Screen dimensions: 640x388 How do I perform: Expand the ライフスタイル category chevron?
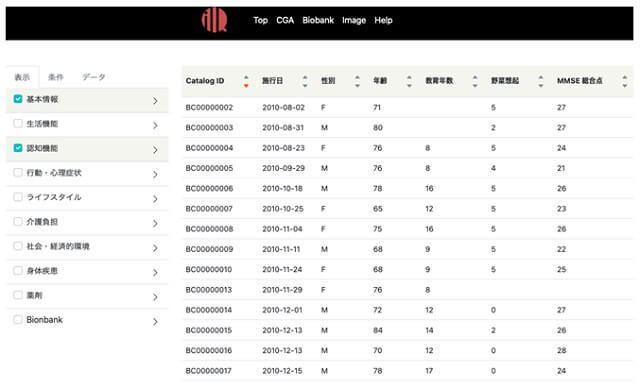pyautogui.click(x=155, y=199)
